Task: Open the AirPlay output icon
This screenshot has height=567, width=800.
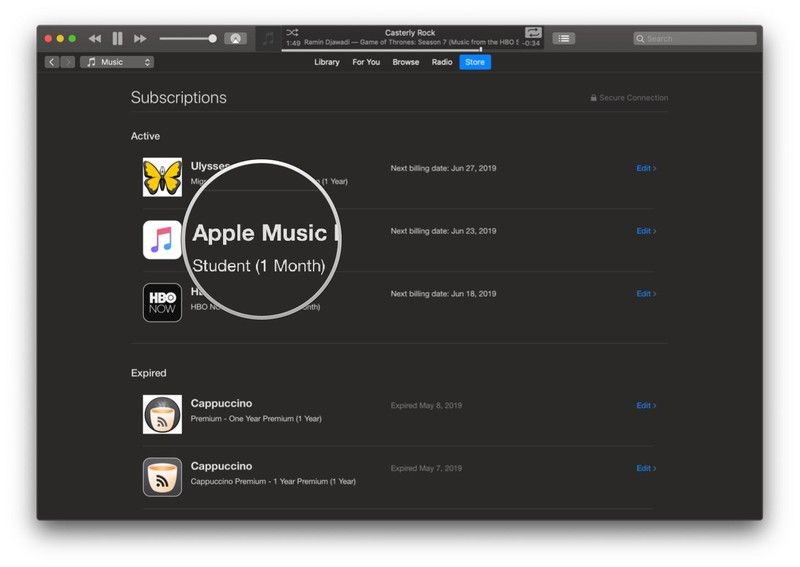Action: point(236,39)
